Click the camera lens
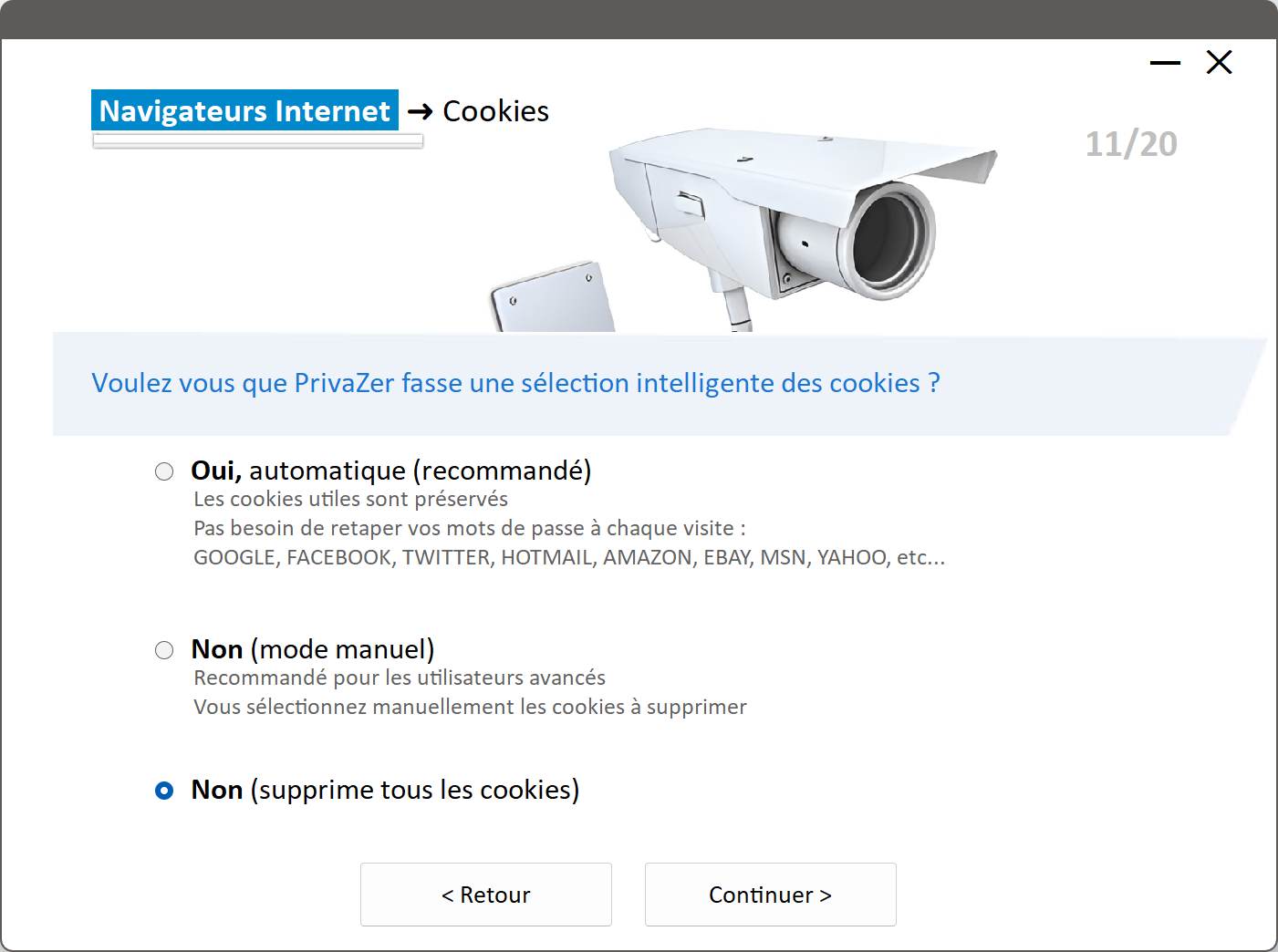The width and height of the screenshot is (1278, 952). click(889, 240)
